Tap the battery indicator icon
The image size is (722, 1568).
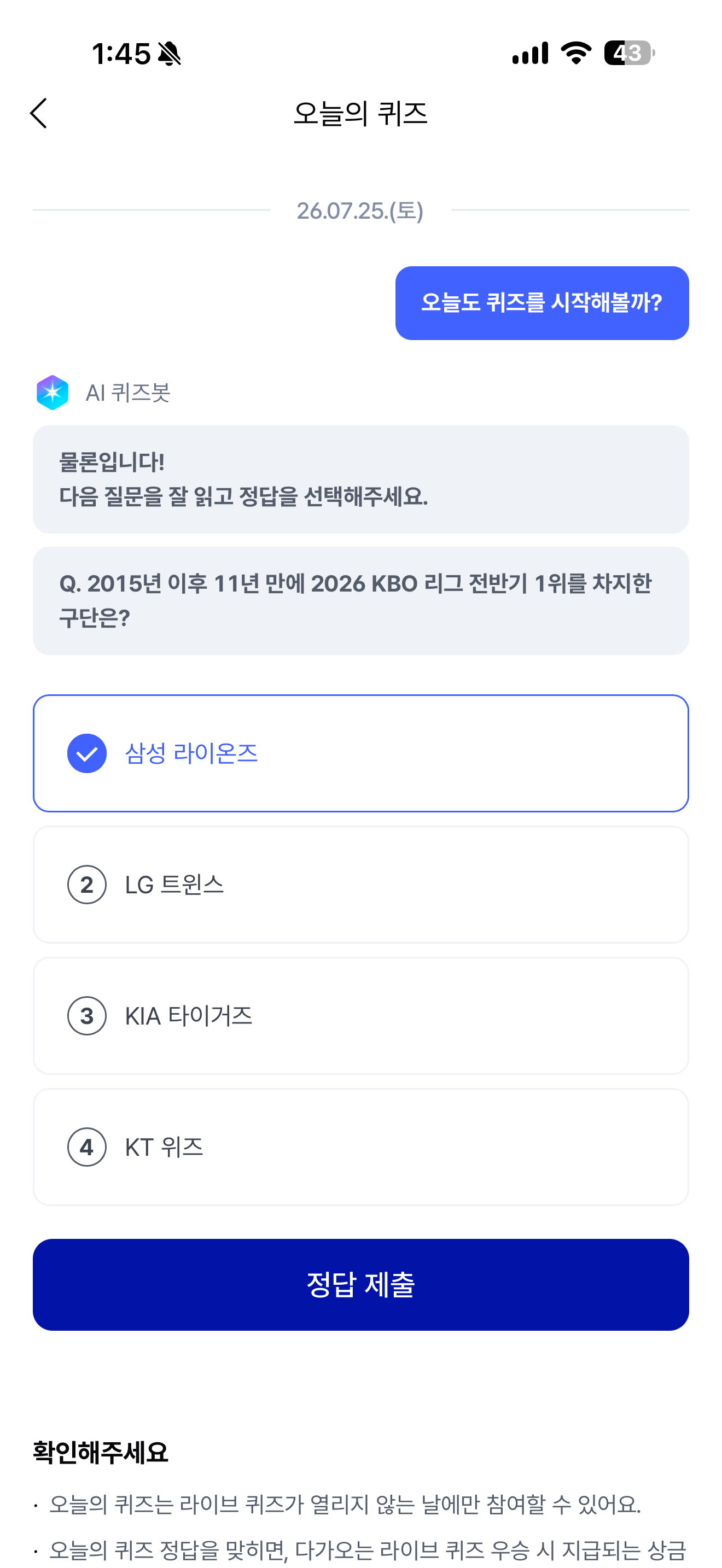630,53
